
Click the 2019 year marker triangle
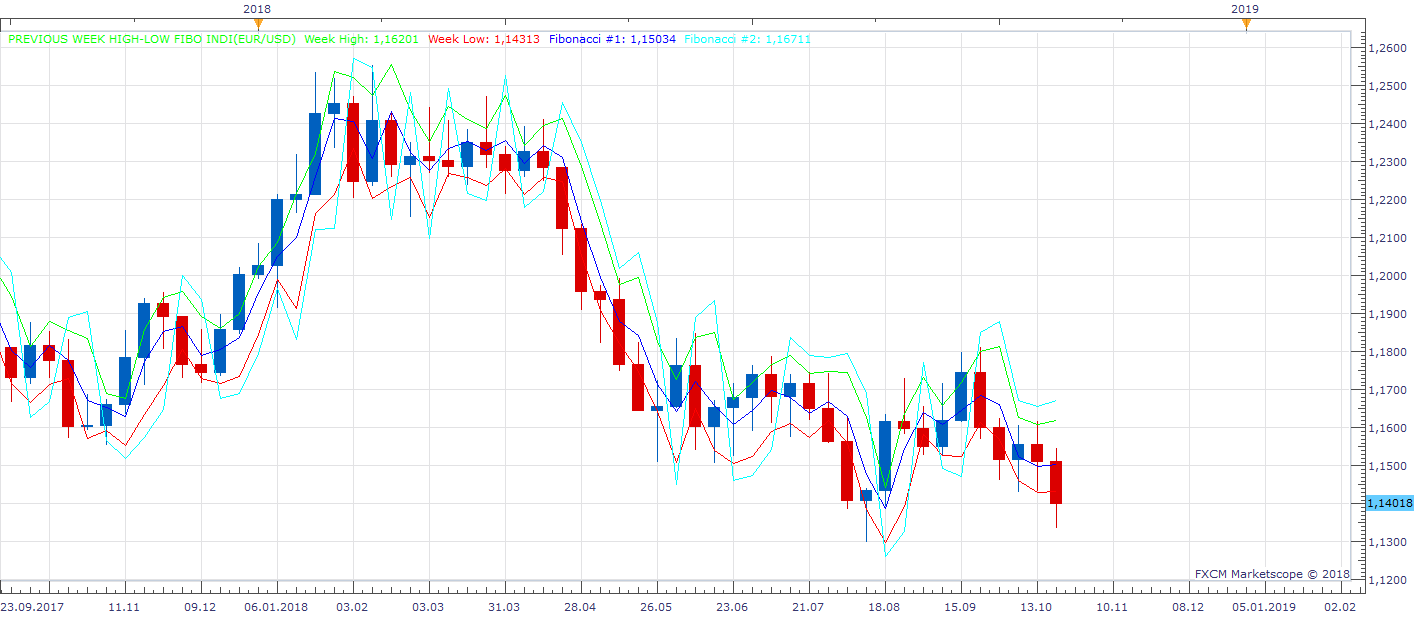(1245, 24)
